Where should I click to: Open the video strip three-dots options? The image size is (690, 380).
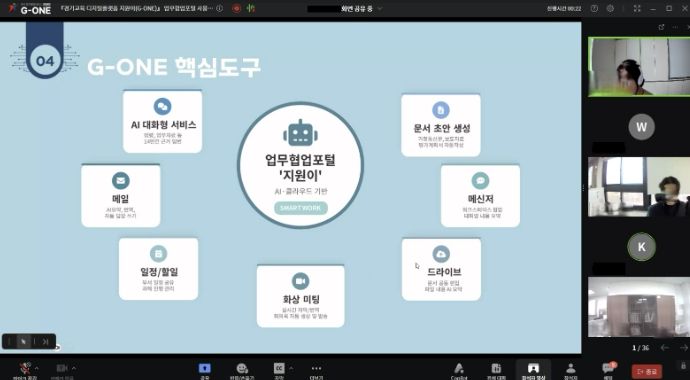pos(675,27)
